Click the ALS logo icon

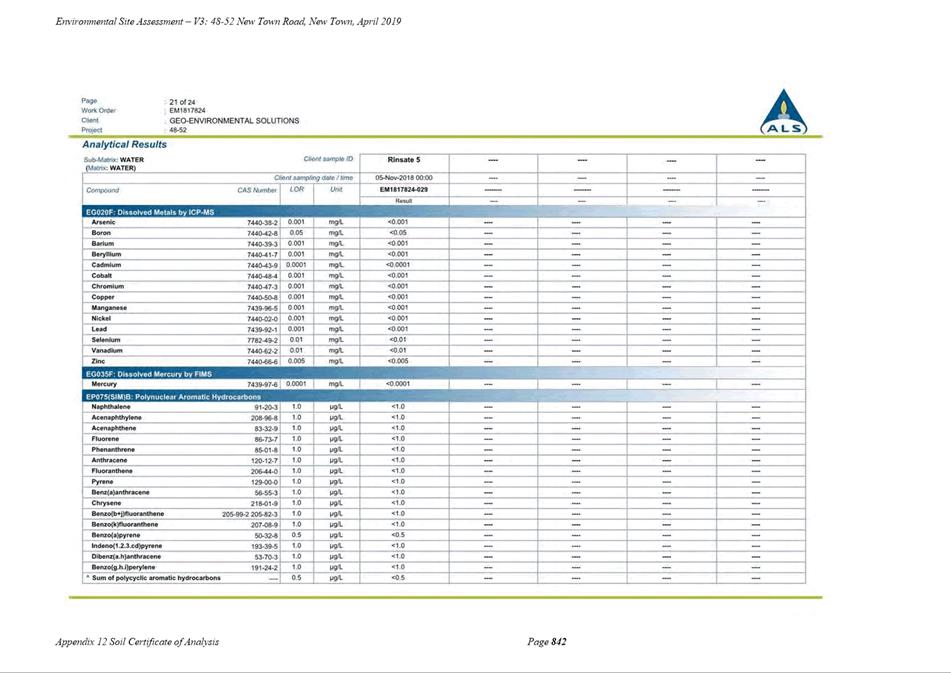pyautogui.click(x=784, y=112)
